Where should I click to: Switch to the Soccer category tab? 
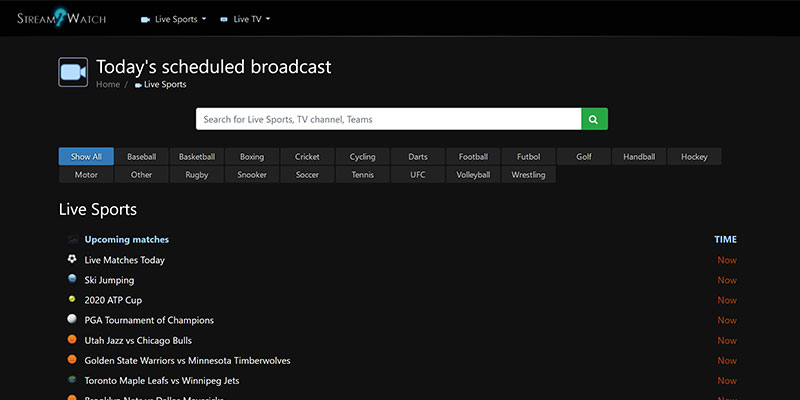307,175
